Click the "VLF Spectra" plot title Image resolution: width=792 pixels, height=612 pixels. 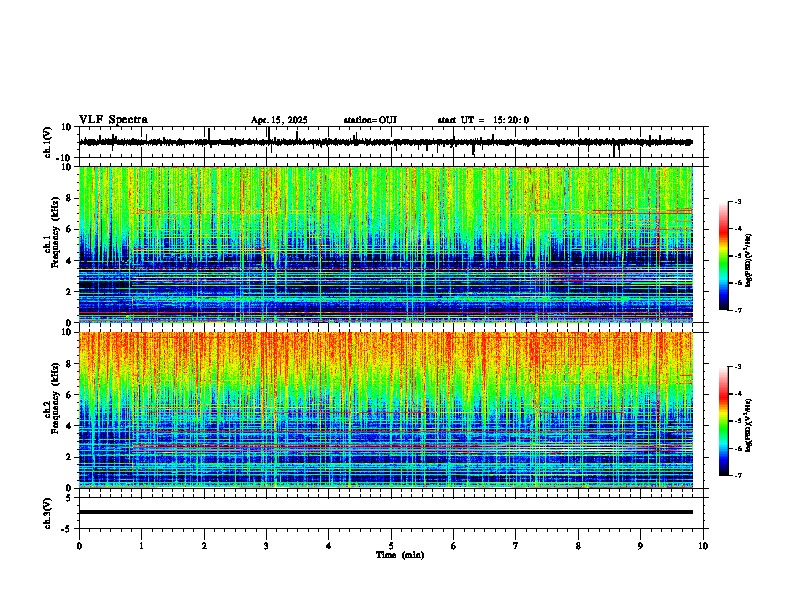(x=113, y=120)
